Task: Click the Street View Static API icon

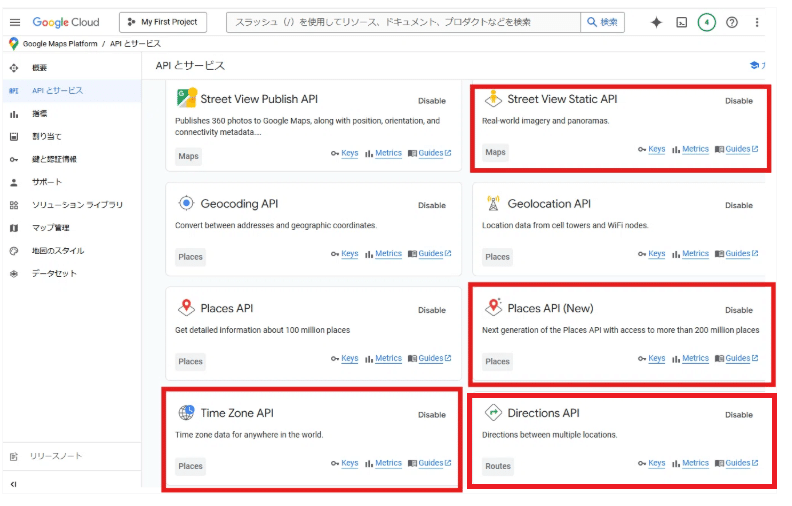Action: point(492,99)
